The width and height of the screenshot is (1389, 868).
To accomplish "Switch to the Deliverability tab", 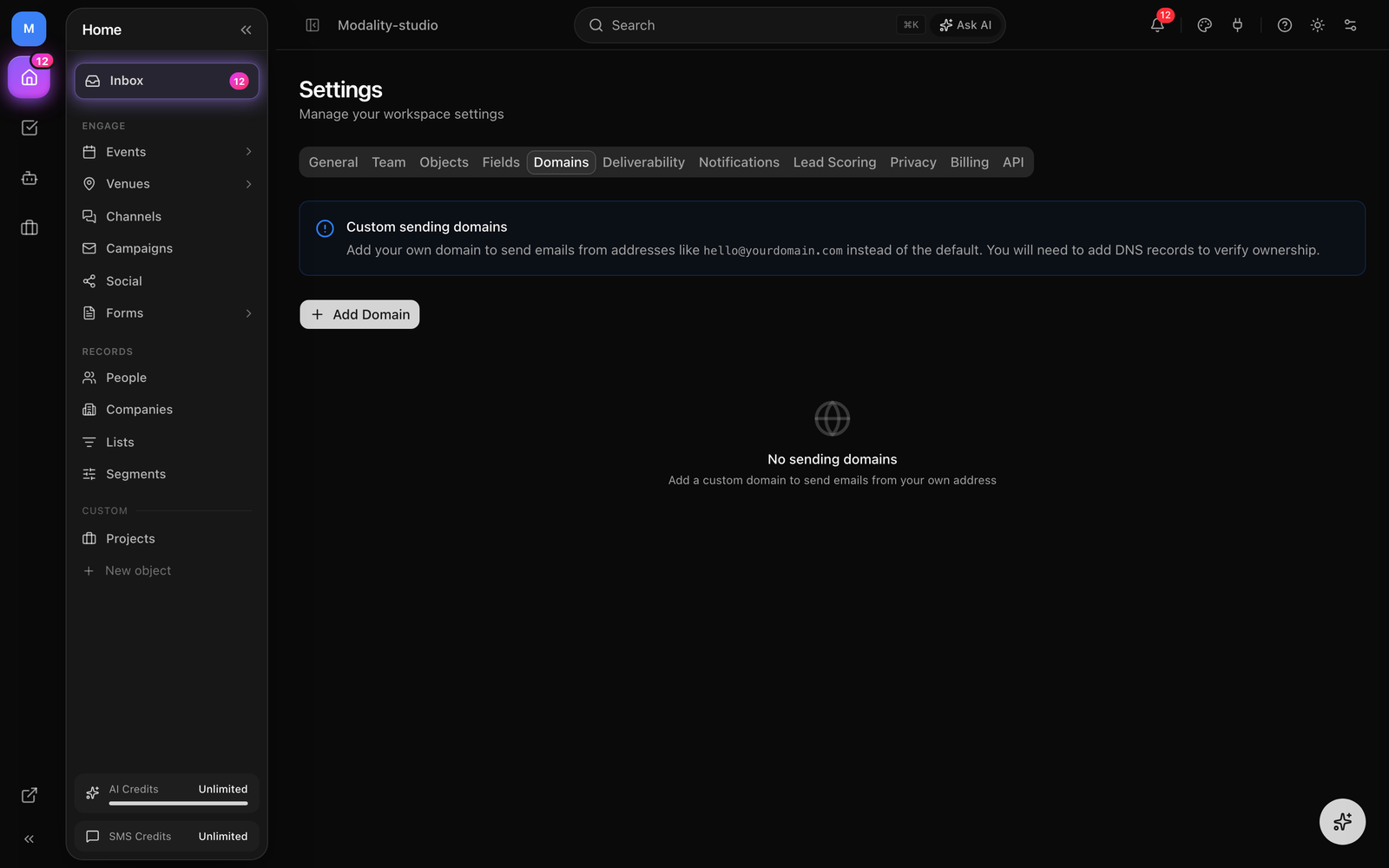I will (643, 162).
